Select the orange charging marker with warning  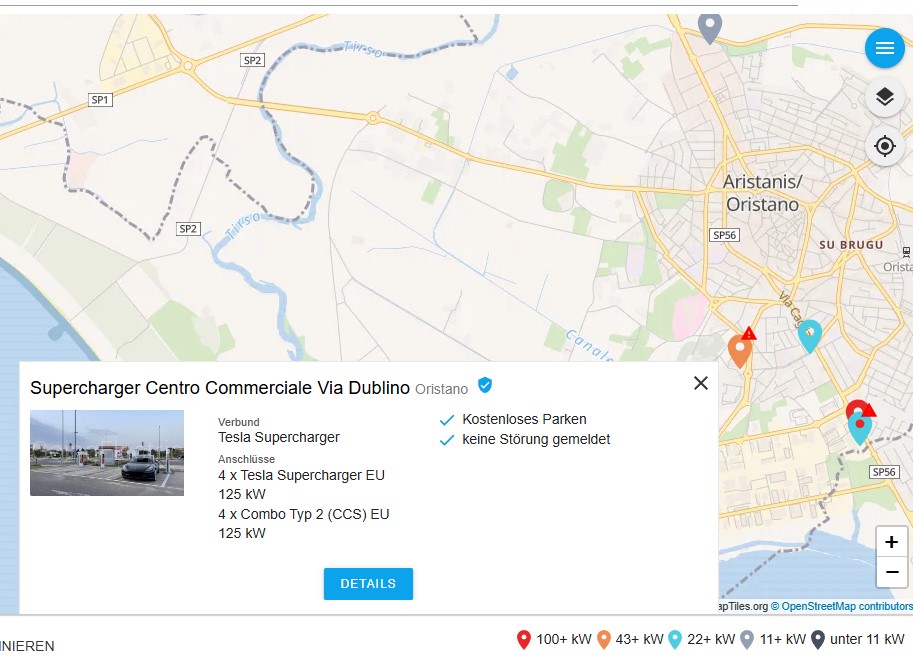click(x=740, y=350)
